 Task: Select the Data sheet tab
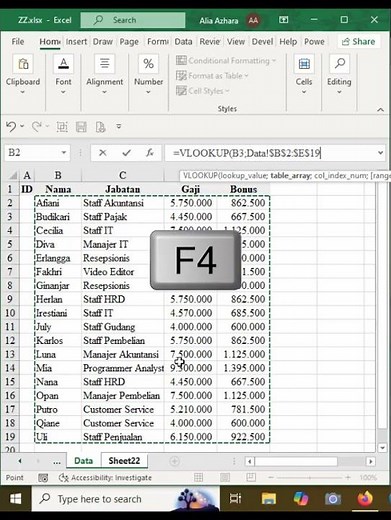[x=83, y=461]
